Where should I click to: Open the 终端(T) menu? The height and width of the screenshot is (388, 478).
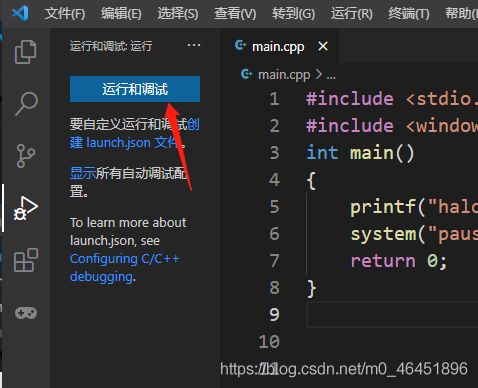(x=409, y=14)
